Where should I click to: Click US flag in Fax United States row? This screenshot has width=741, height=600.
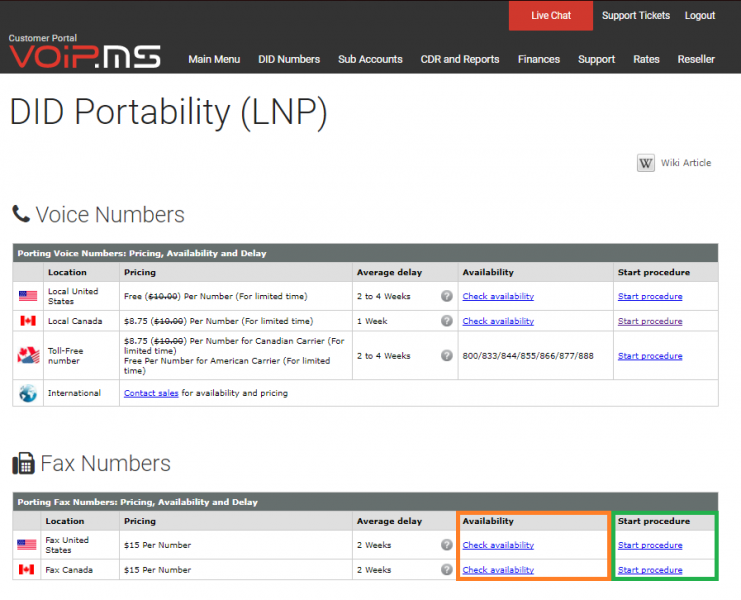(x=26, y=545)
